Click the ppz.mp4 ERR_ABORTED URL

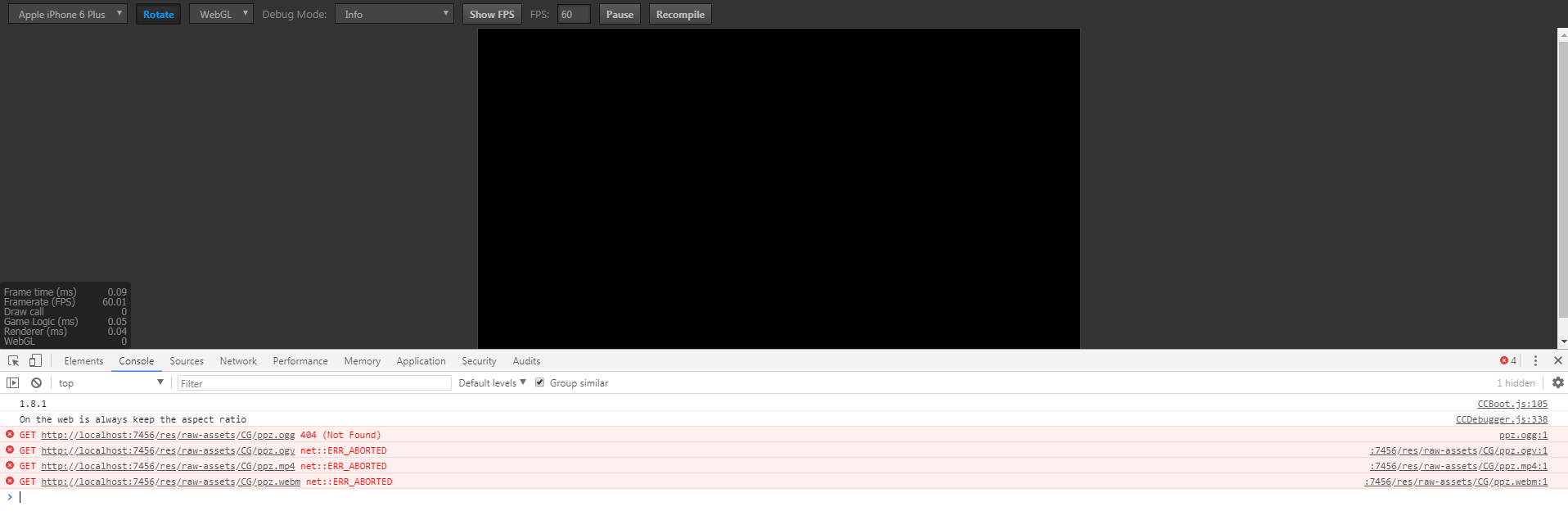[x=168, y=466]
